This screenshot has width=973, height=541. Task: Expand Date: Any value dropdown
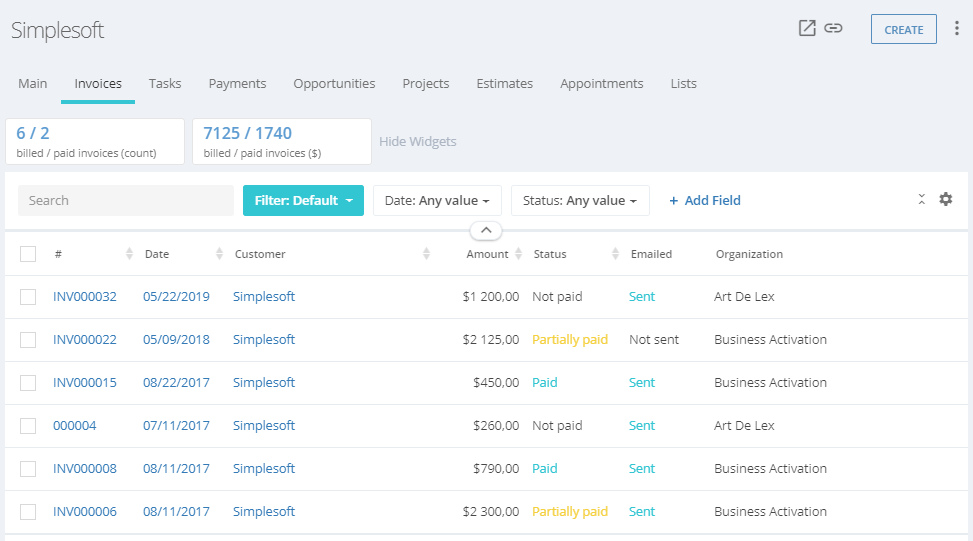click(437, 200)
